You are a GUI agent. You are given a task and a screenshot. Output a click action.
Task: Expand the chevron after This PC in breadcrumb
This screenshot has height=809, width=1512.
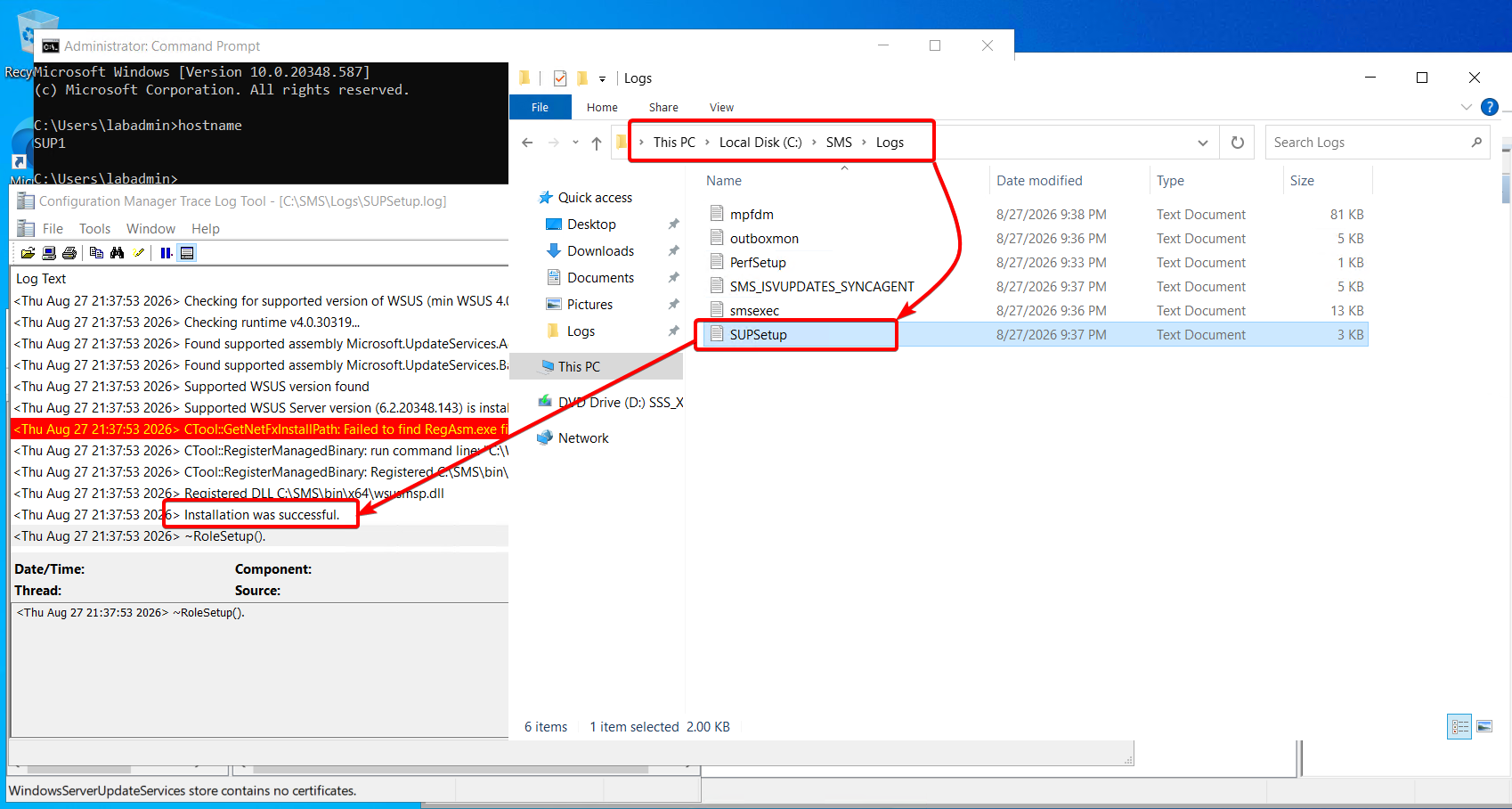tap(707, 143)
